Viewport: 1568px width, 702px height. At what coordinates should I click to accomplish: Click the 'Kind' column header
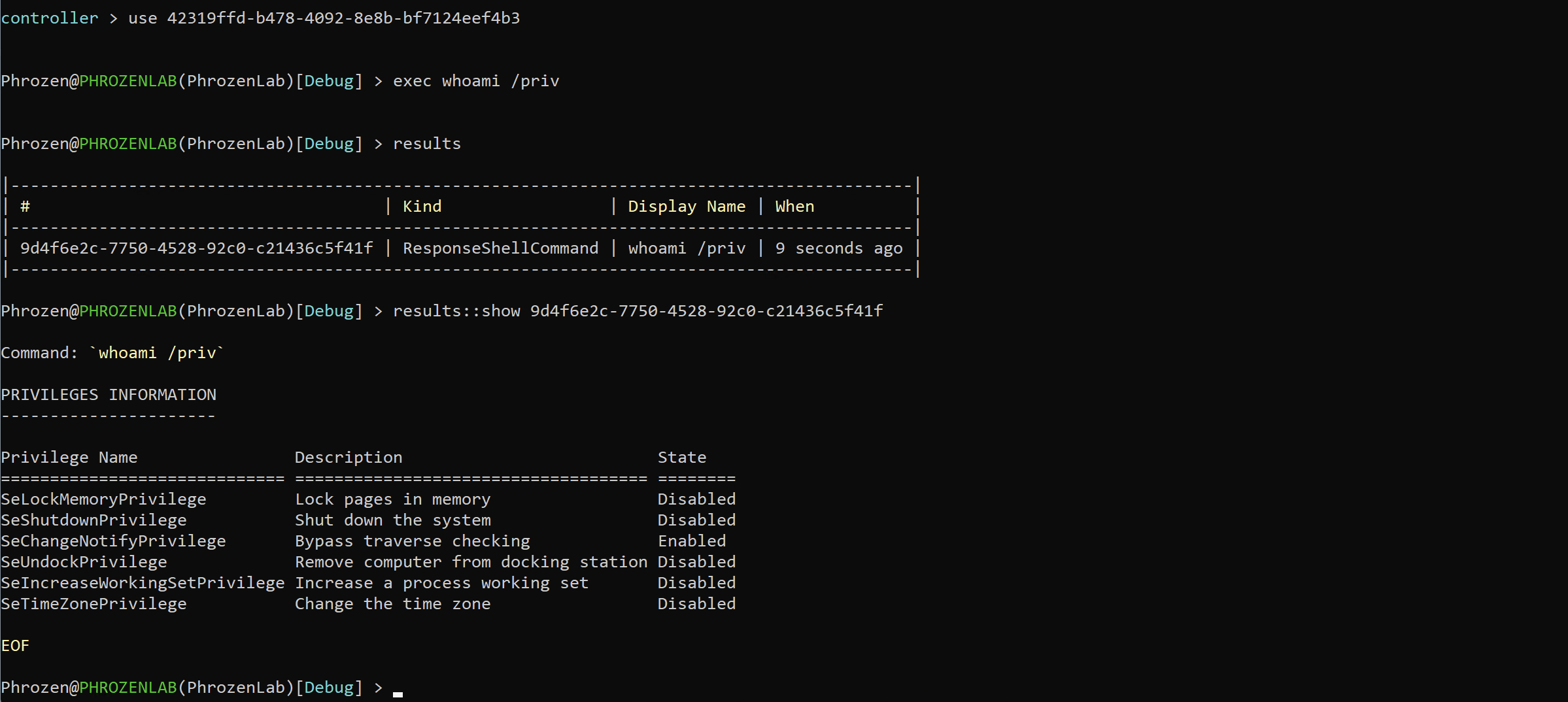pyautogui.click(x=422, y=207)
